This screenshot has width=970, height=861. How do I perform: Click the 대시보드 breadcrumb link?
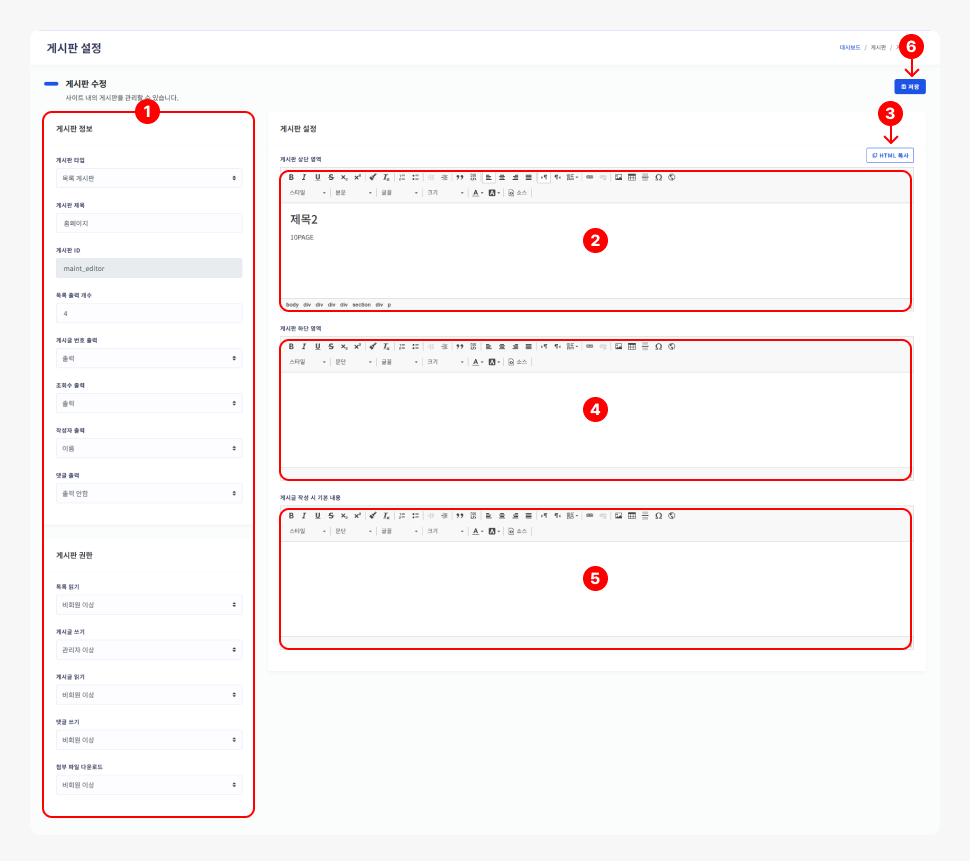click(850, 48)
